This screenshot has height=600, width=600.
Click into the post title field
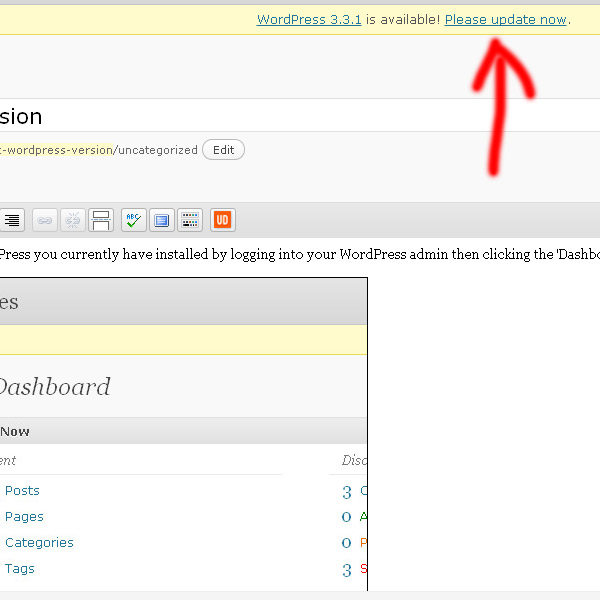[300, 115]
